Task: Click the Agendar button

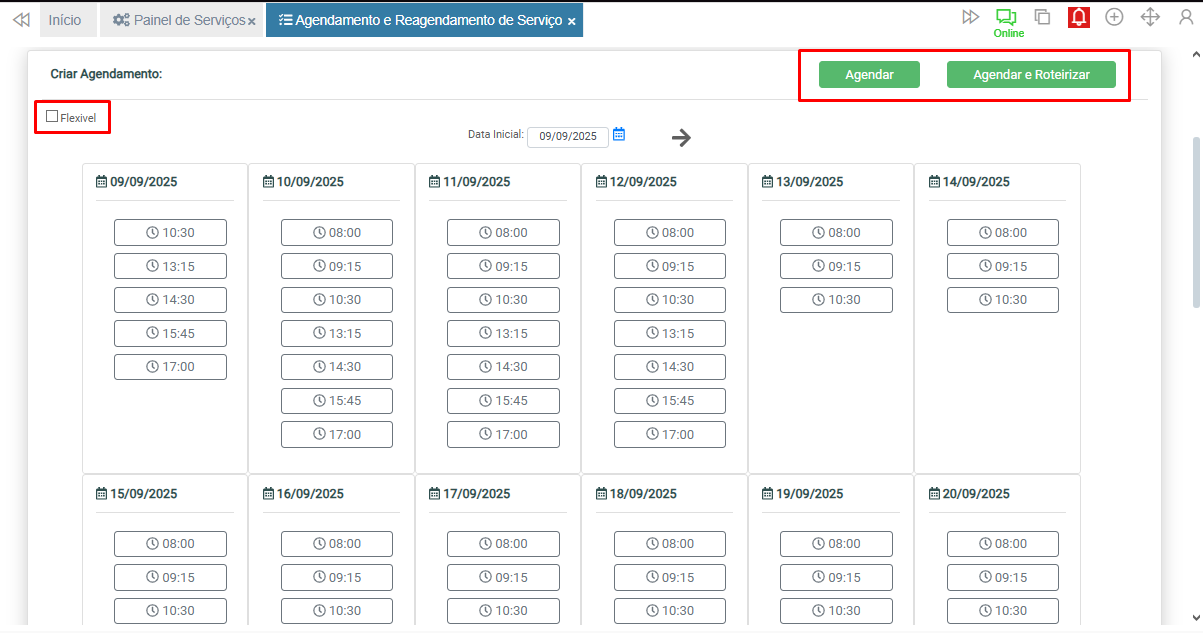Action: pyautogui.click(x=869, y=75)
